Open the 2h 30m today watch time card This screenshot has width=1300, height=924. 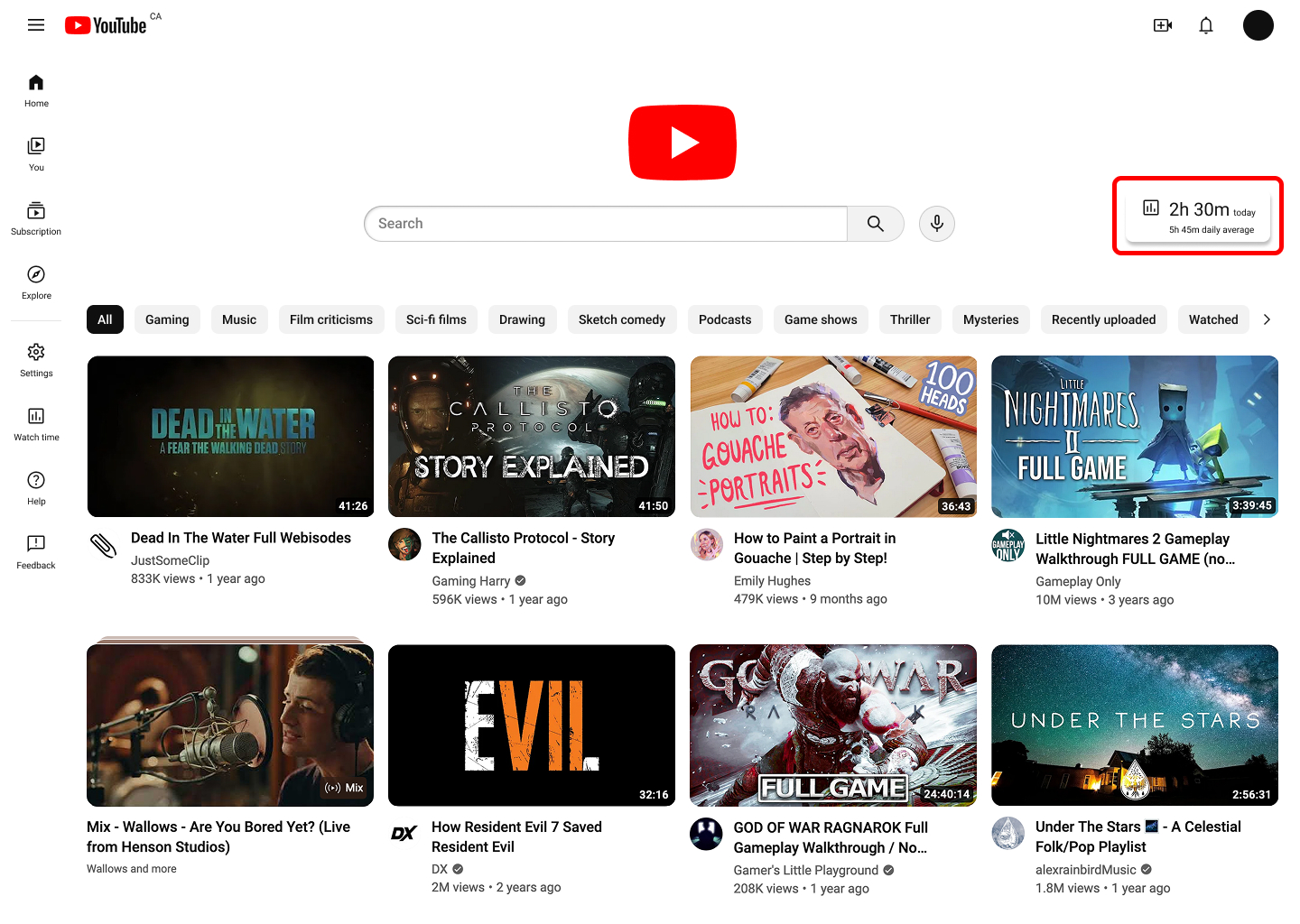tap(1198, 216)
